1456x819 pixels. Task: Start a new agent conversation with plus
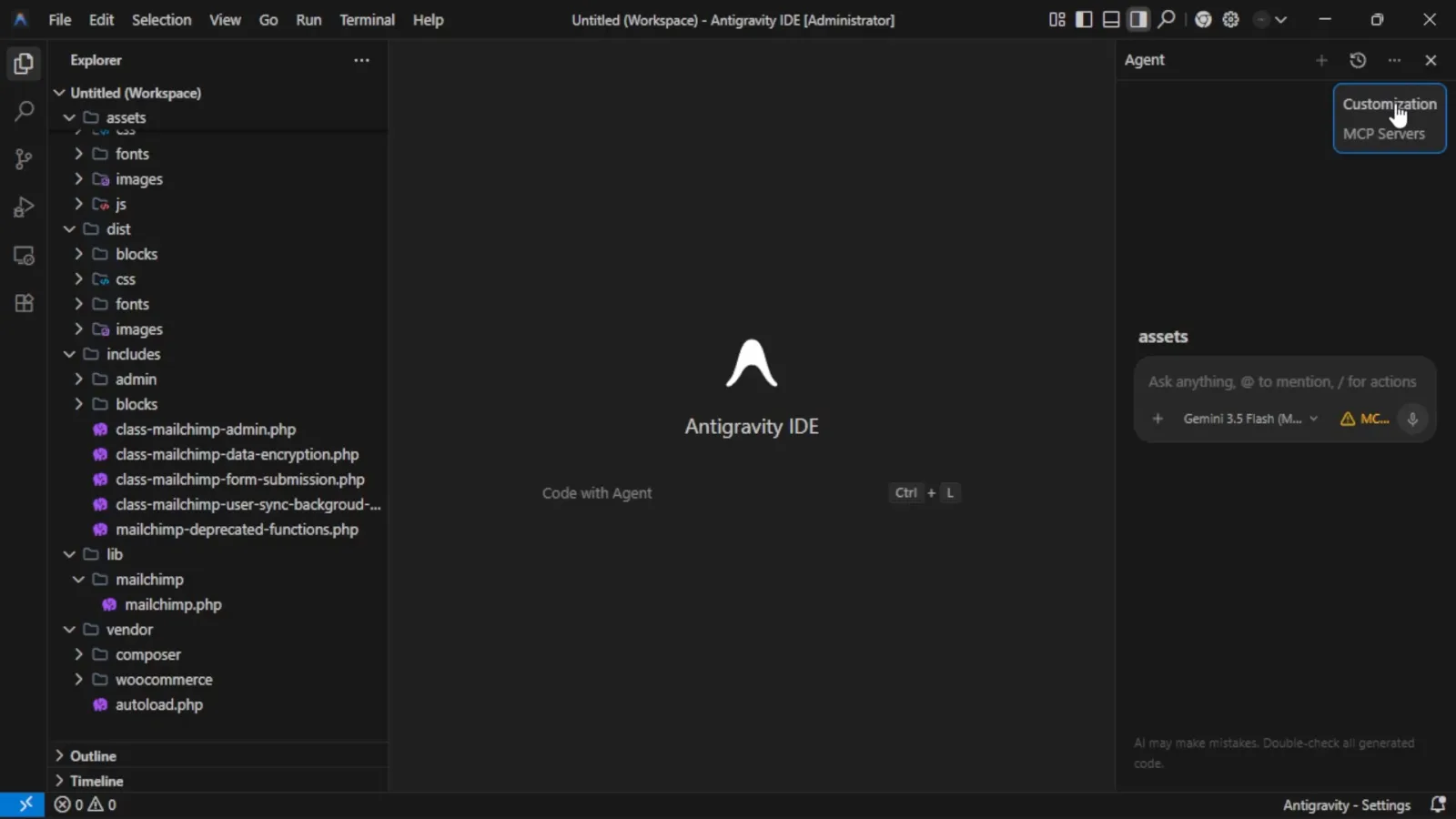(x=1321, y=60)
